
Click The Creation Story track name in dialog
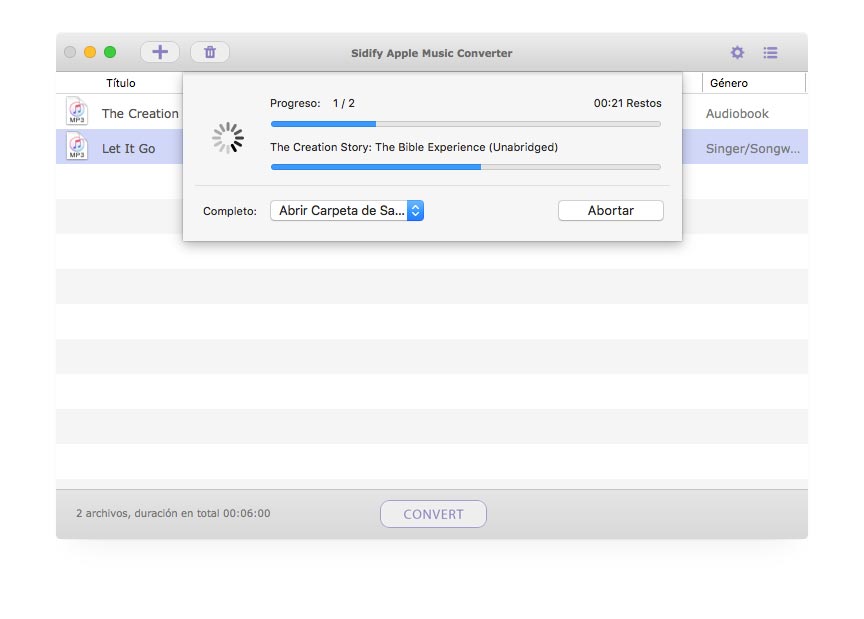pyautogui.click(x=414, y=147)
